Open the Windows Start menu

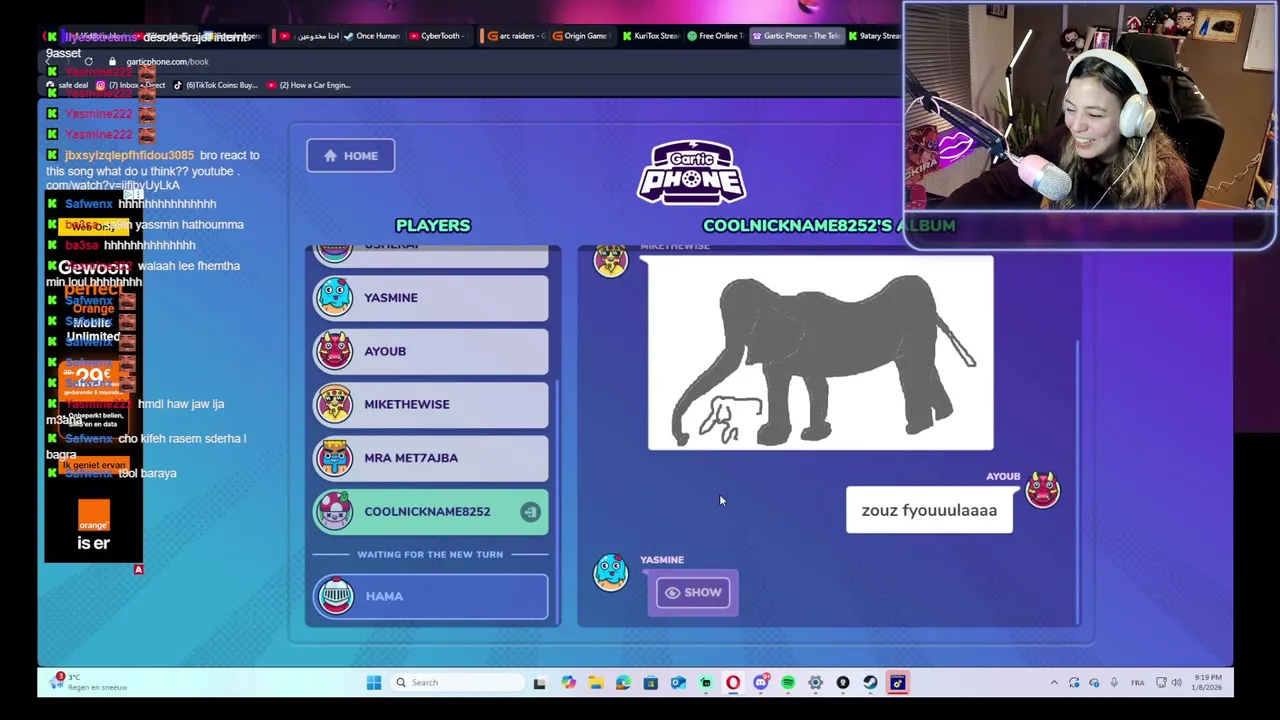pyautogui.click(x=374, y=683)
